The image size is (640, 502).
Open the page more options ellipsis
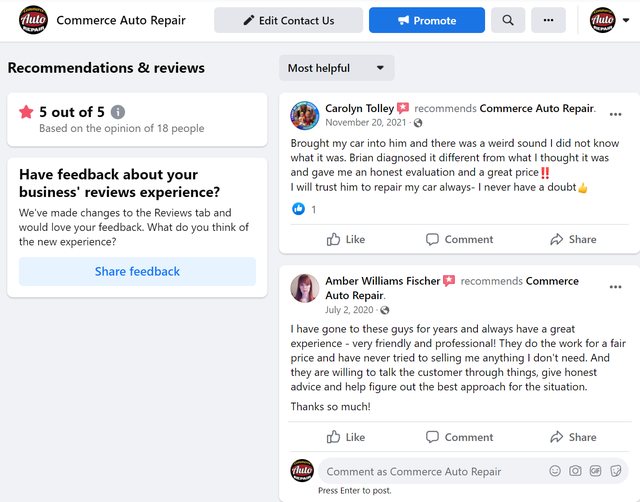(x=547, y=20)
